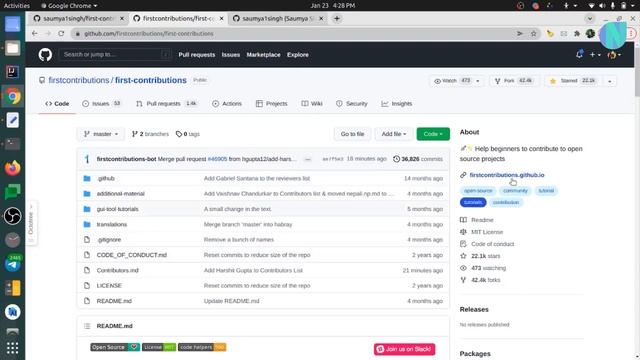This screenshot has height=360, width=640.
Task: Open the .gitignore file
Action: pos(109,240)
